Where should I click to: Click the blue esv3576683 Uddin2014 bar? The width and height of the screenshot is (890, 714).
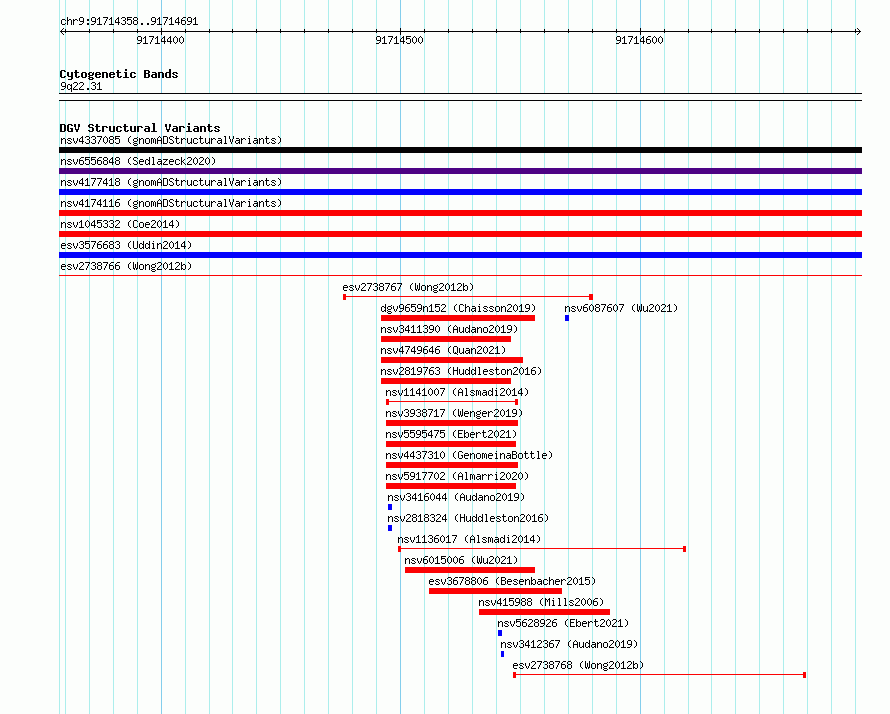(460, 255)
